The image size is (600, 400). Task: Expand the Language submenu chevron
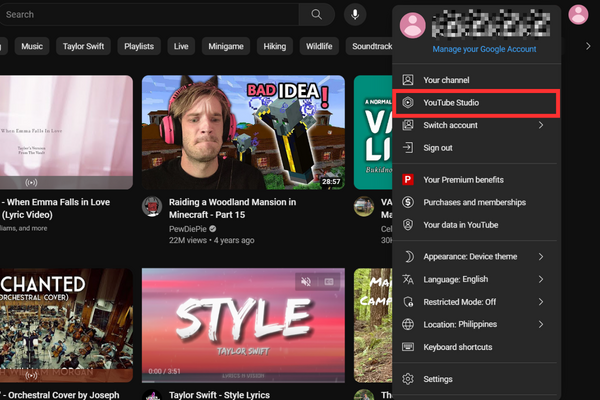tap(541, 279)
